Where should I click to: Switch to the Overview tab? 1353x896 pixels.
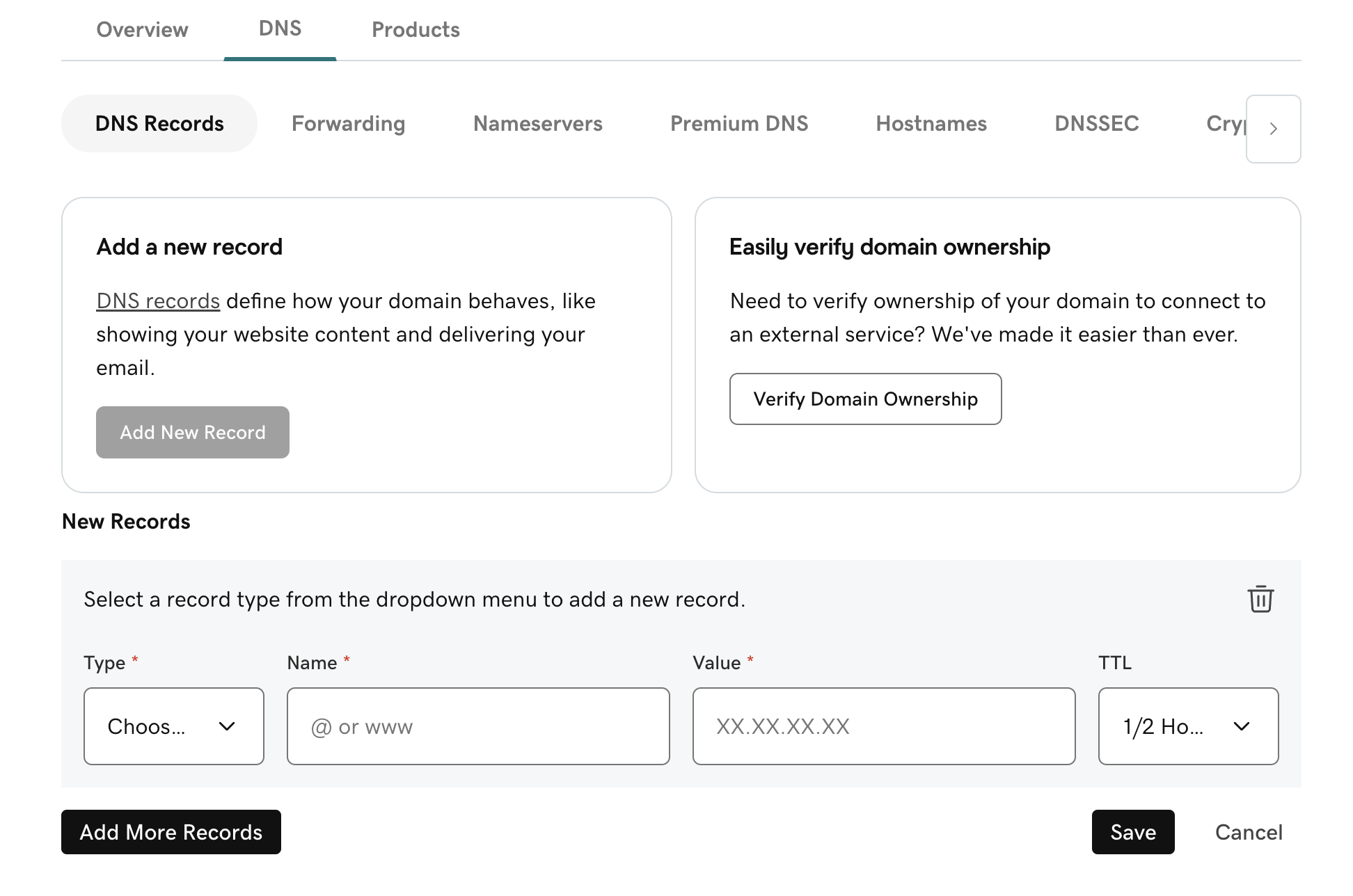142,29
